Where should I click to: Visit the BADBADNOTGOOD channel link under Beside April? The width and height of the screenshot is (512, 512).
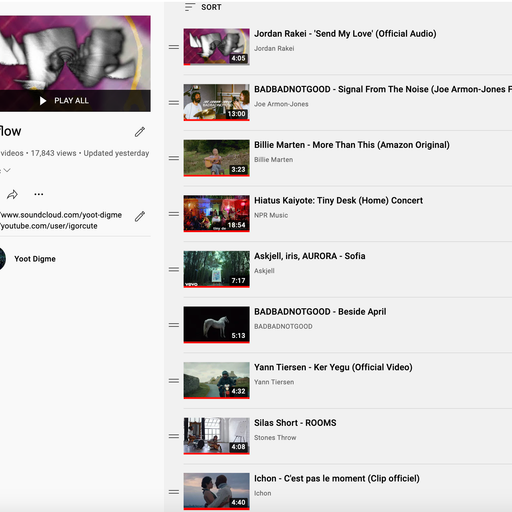[283, 326]
